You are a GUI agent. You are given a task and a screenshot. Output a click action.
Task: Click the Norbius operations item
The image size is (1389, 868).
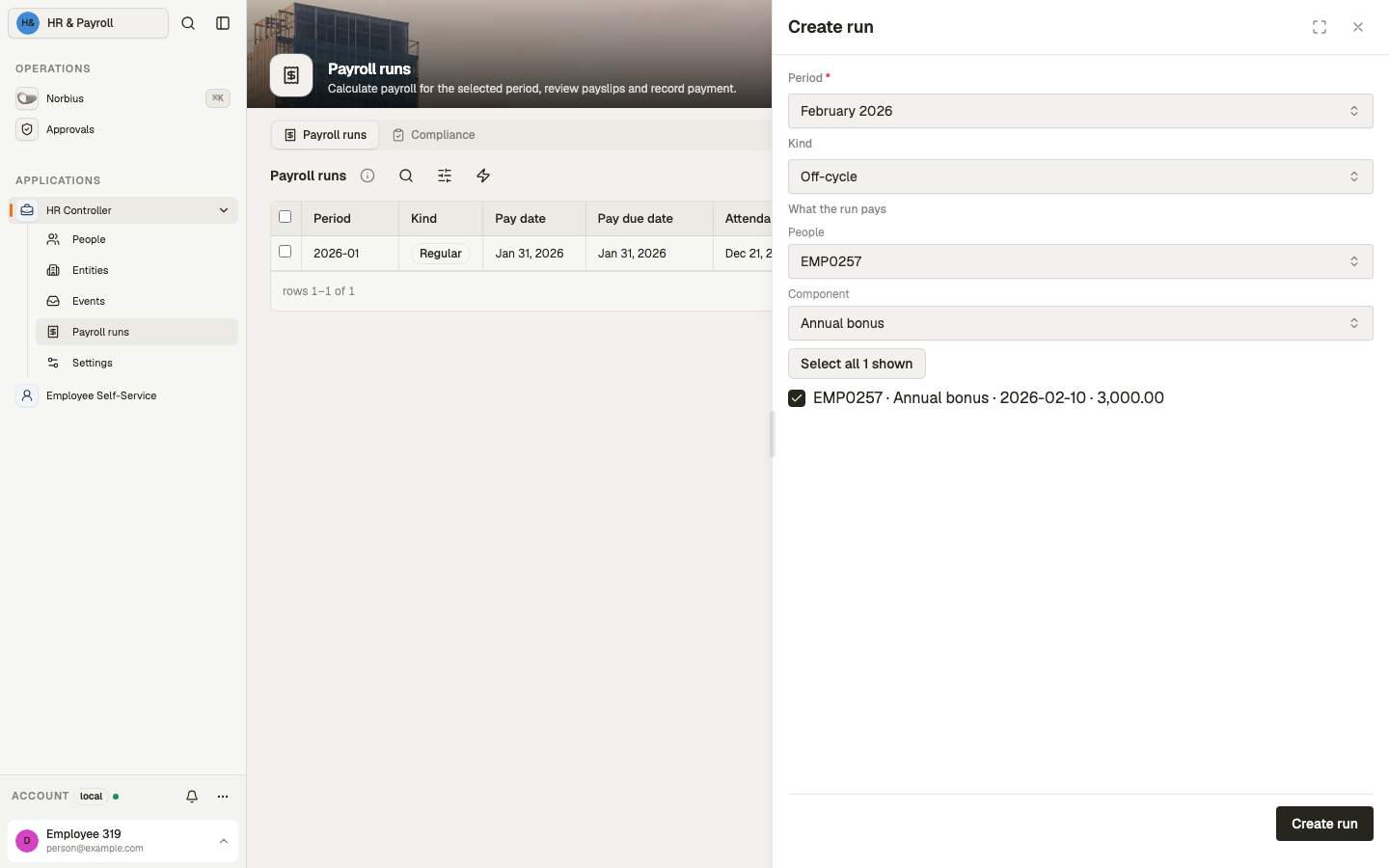123,98
